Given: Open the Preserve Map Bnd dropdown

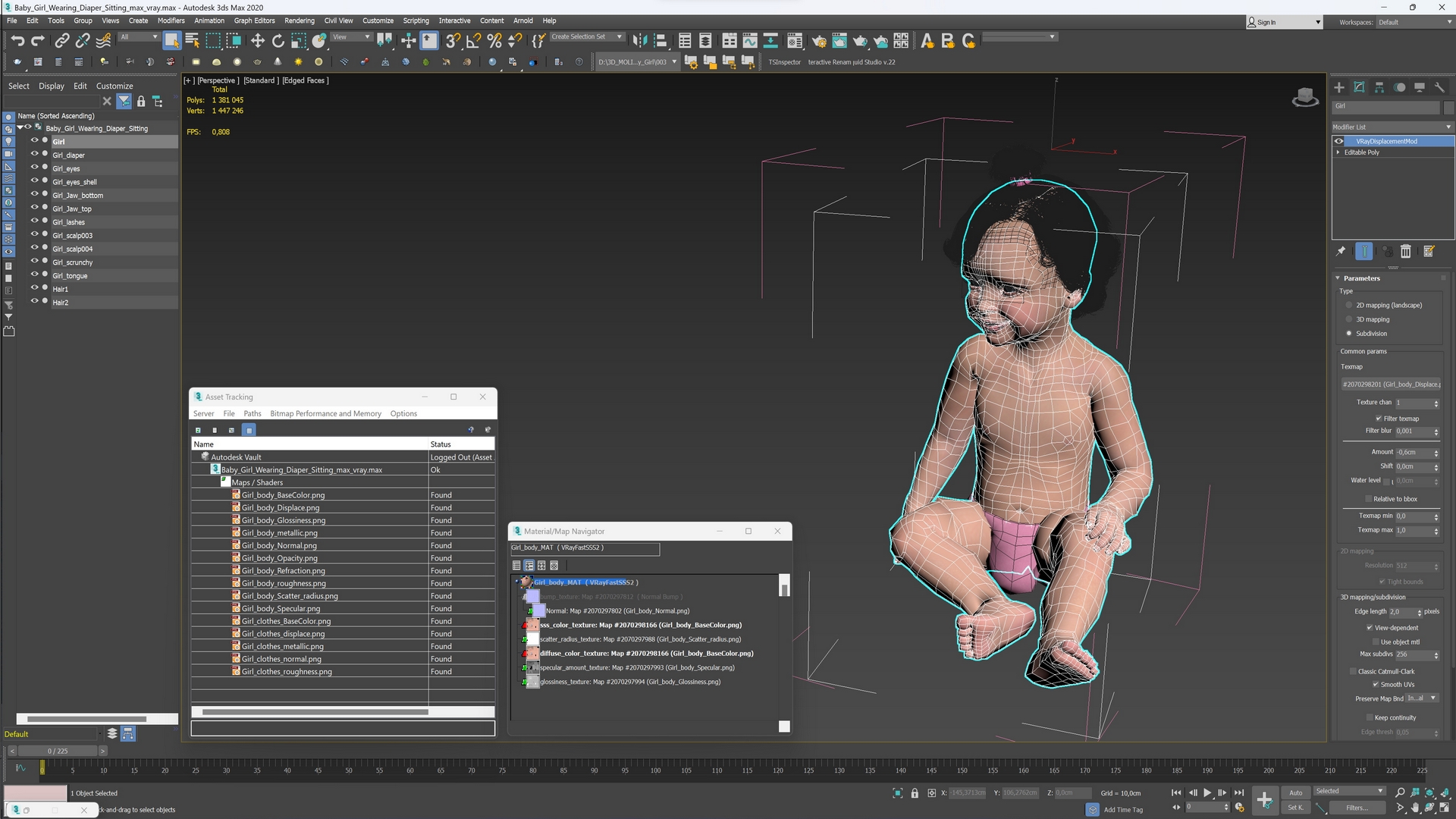Looking at the screenshot, I should click(1422, 698).
